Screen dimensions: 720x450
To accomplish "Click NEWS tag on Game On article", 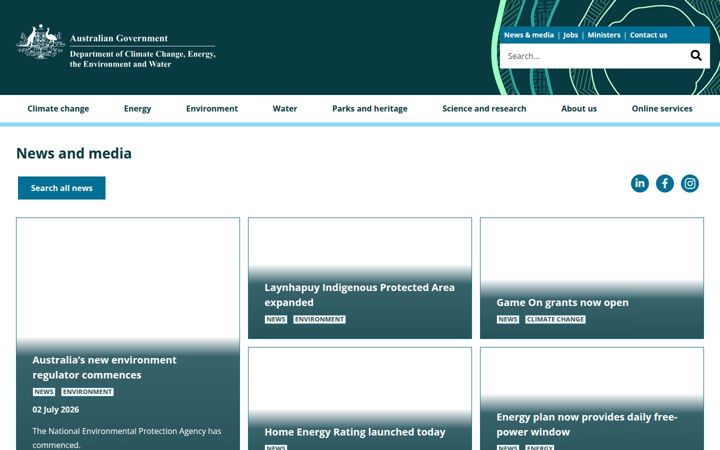I will (x=507, y=319).
